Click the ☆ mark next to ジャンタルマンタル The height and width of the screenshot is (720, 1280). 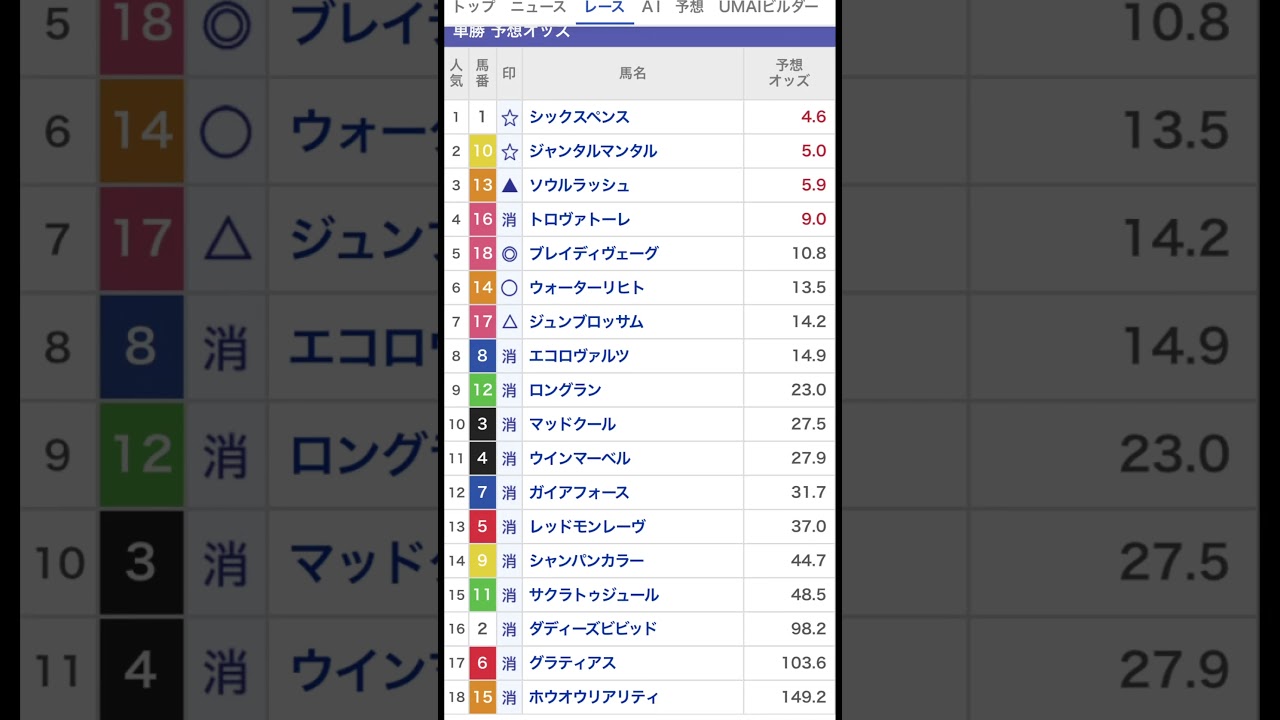[509, 151]
